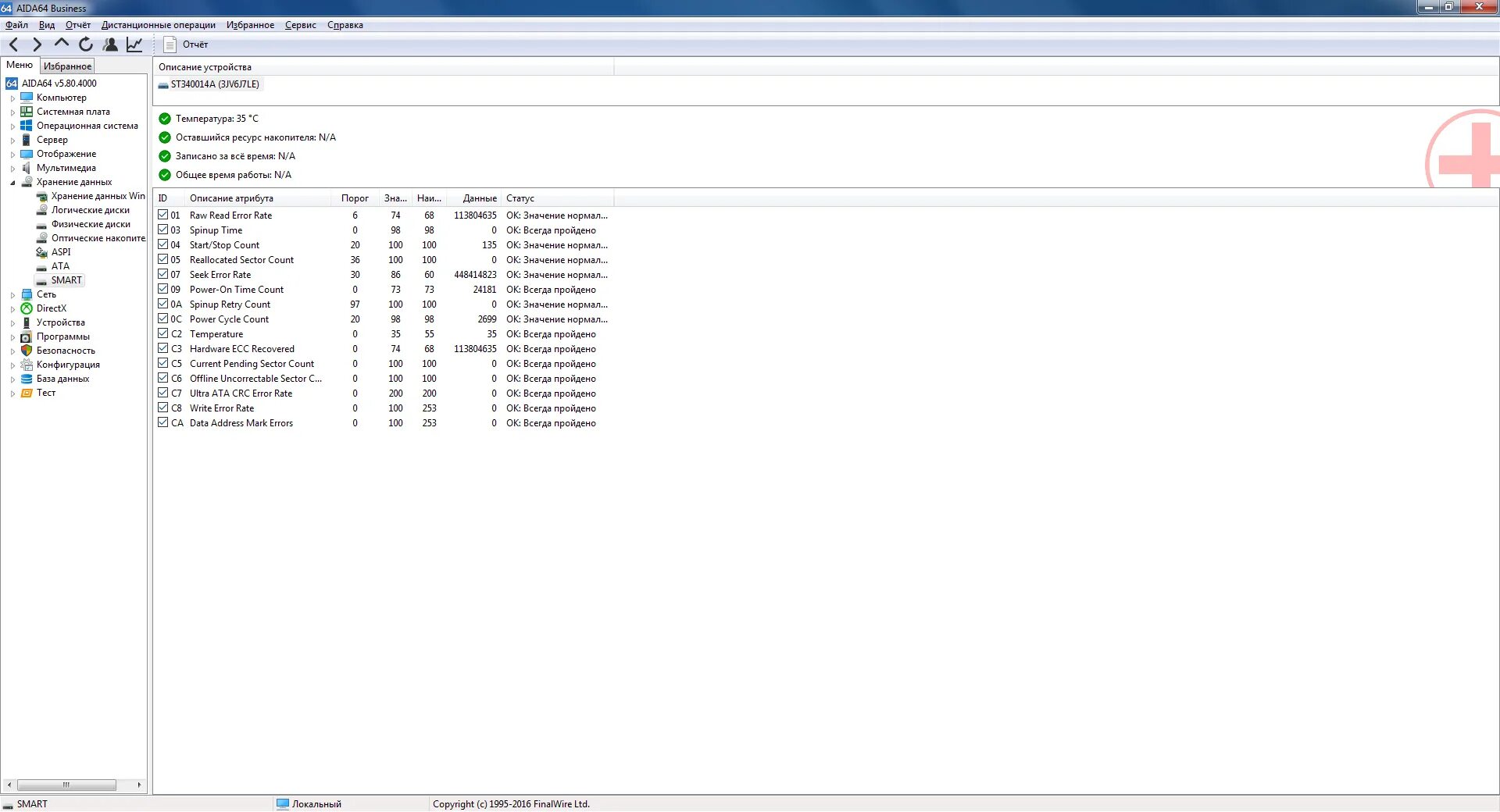Expand the Устройства tree node

(12, 323)
